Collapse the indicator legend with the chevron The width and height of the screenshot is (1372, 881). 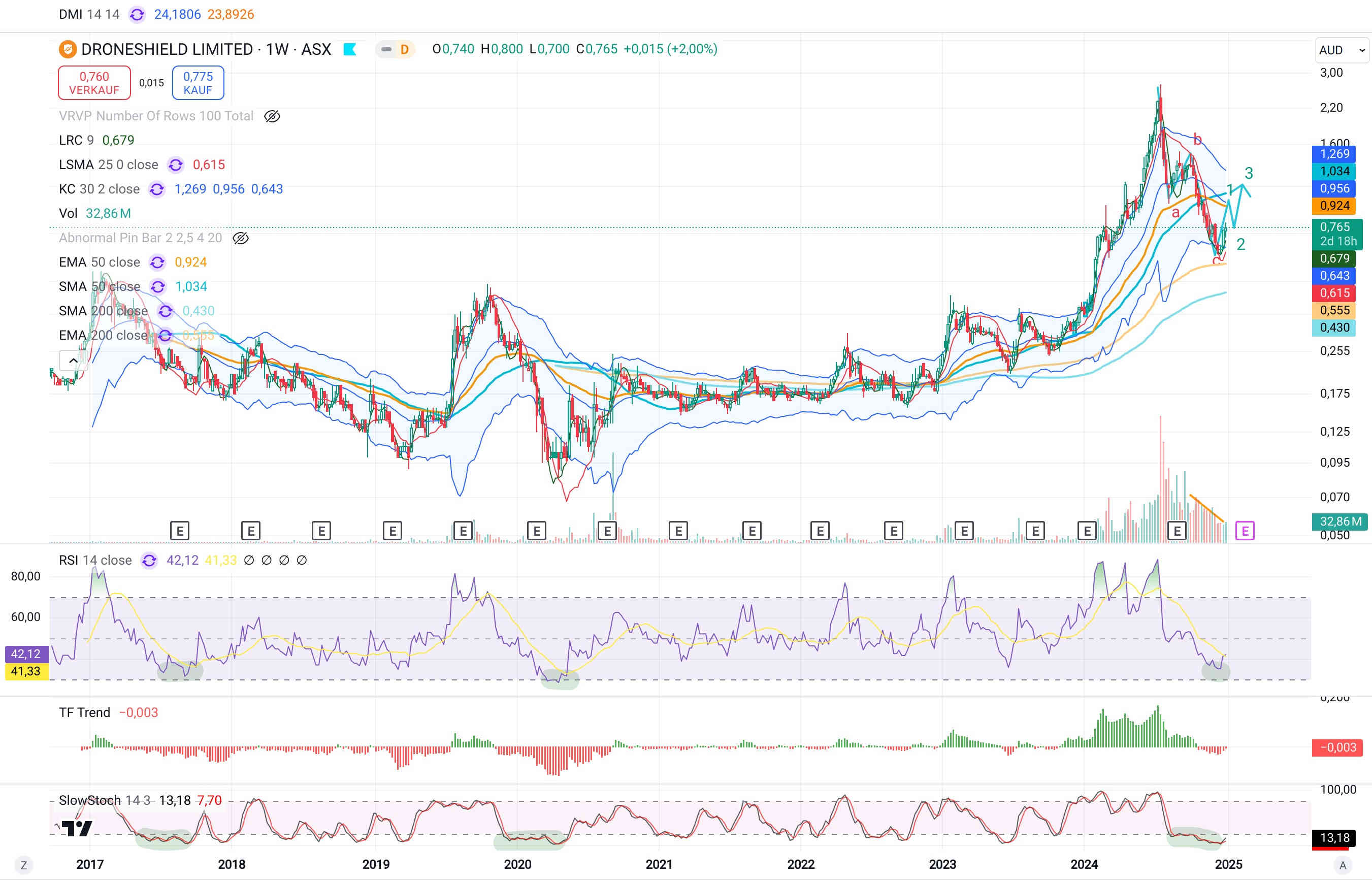(73, 361)
